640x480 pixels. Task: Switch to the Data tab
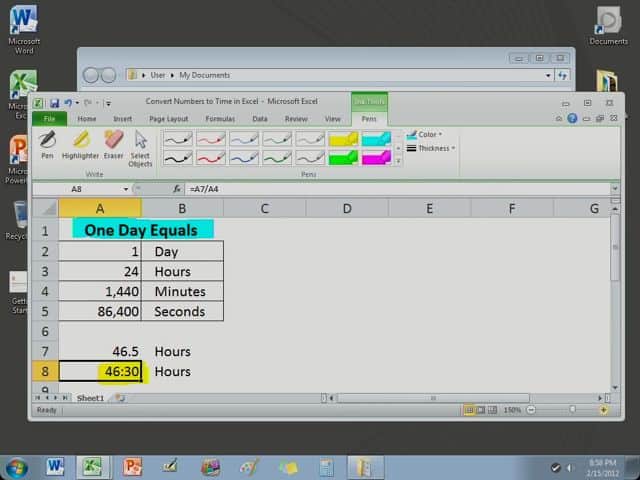(x=260, y=119)
